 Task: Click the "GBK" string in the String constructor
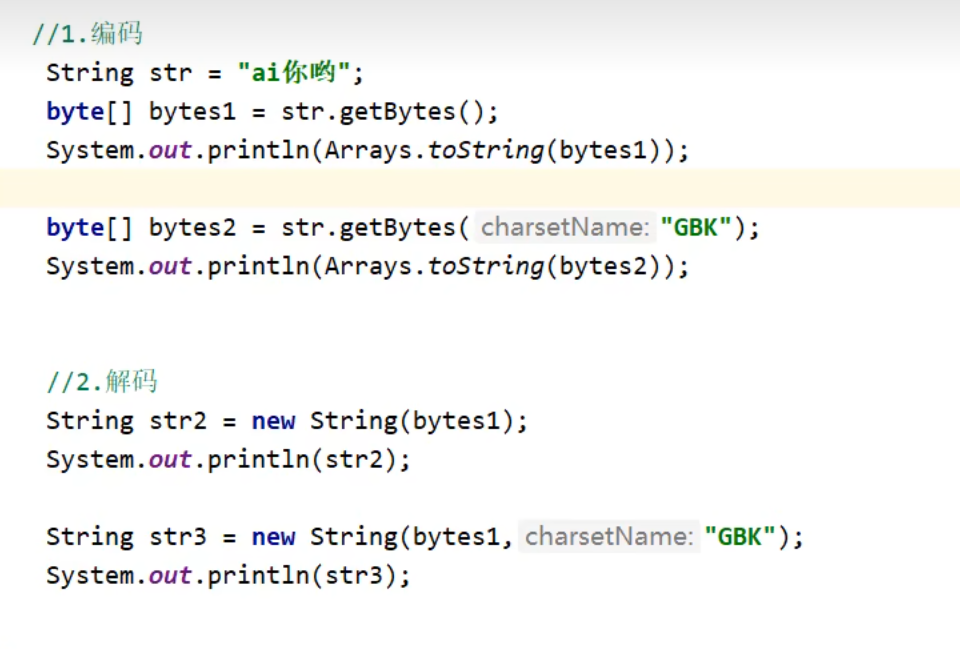(x=740, y=537)
